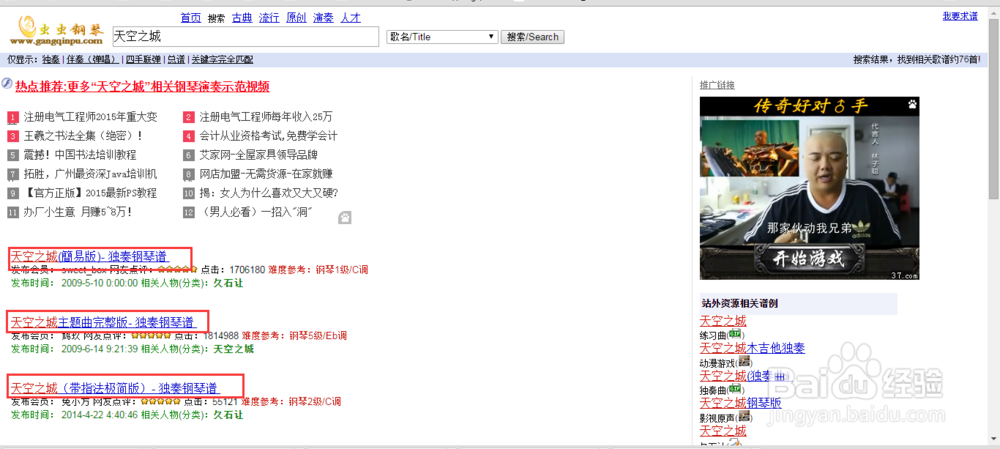Click ad link 拓胜，广州最资深Java培训机
Screen dimensions: 1000x449
tap(91, 175)
